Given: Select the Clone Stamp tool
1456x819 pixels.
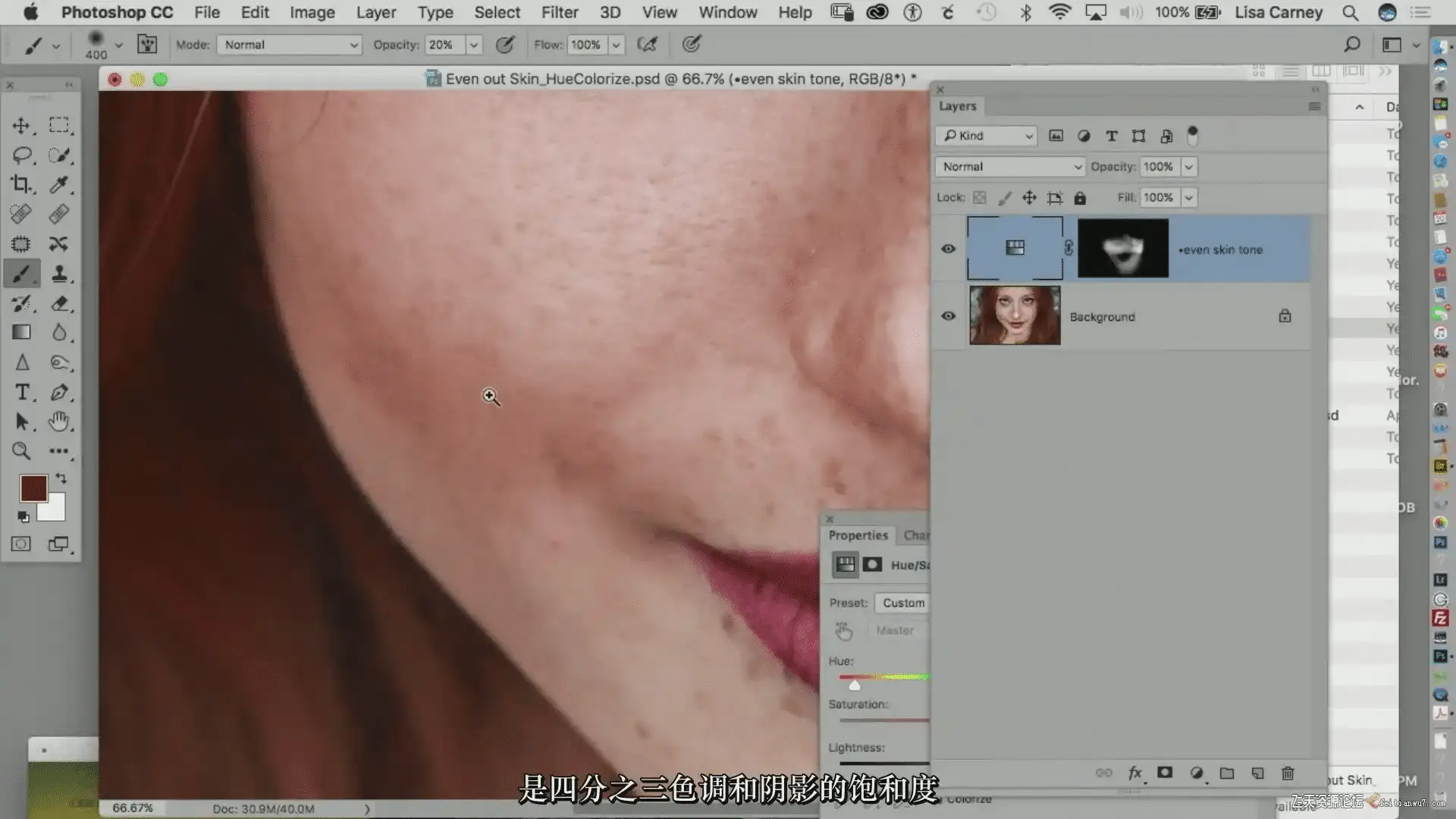Looking at the screenshot, I should pos(59,274).
